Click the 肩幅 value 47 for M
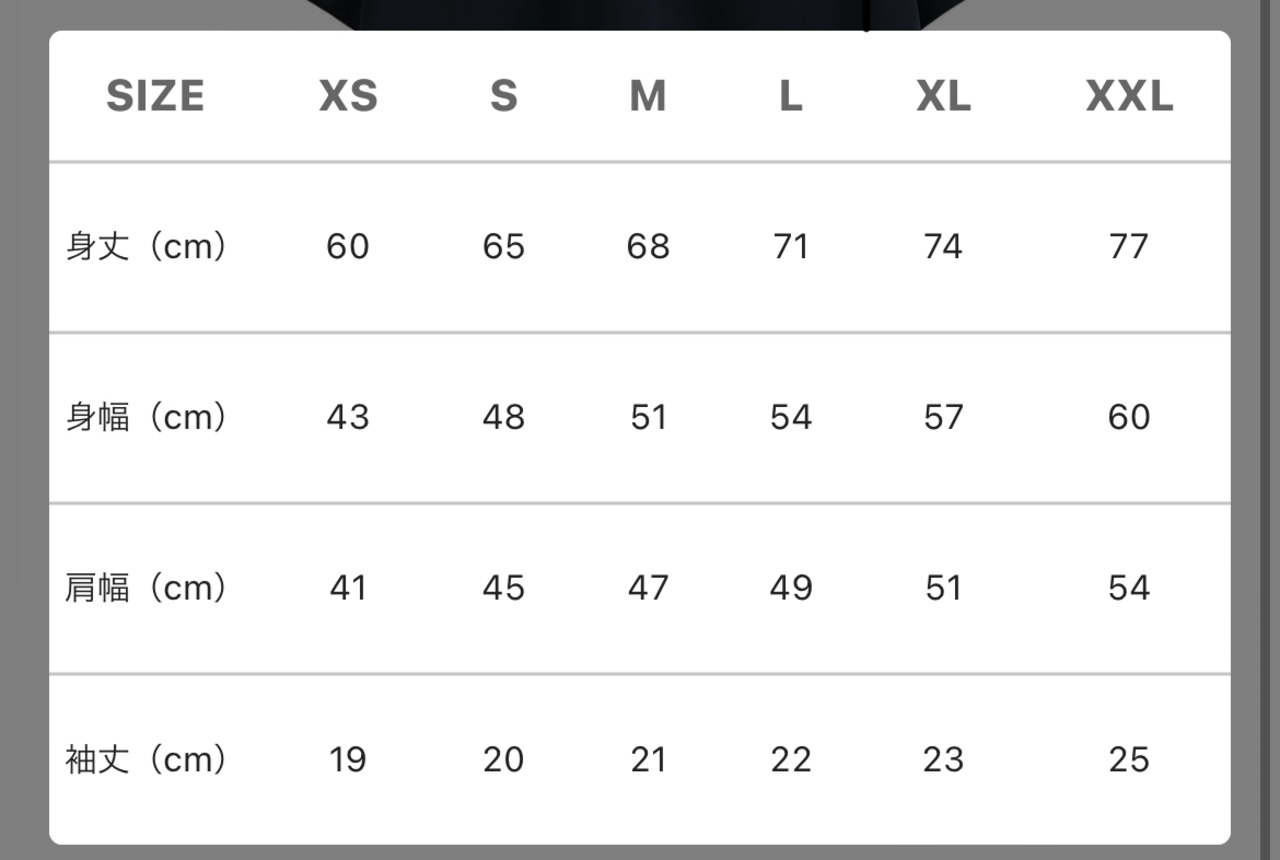This screenshot has width=1280, height=860. pyautogui.click(x=648, y=588)
